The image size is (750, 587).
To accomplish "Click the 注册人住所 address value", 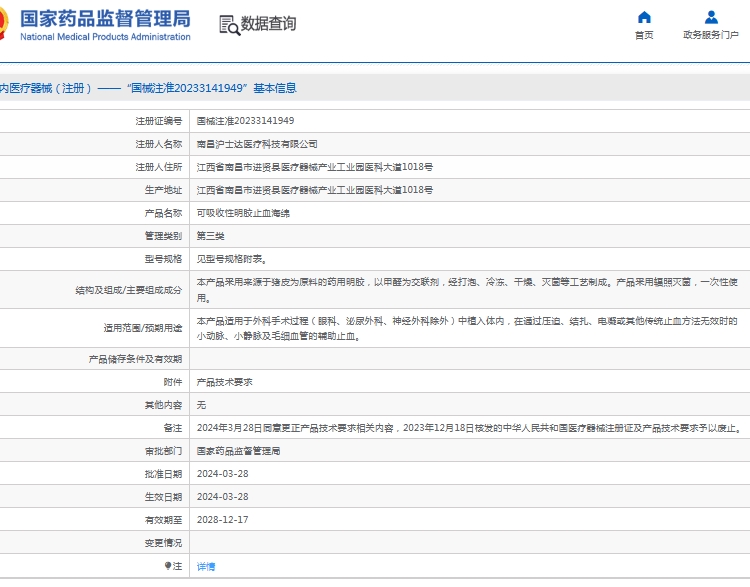I will pyautogui.click(x=315, y=167).
